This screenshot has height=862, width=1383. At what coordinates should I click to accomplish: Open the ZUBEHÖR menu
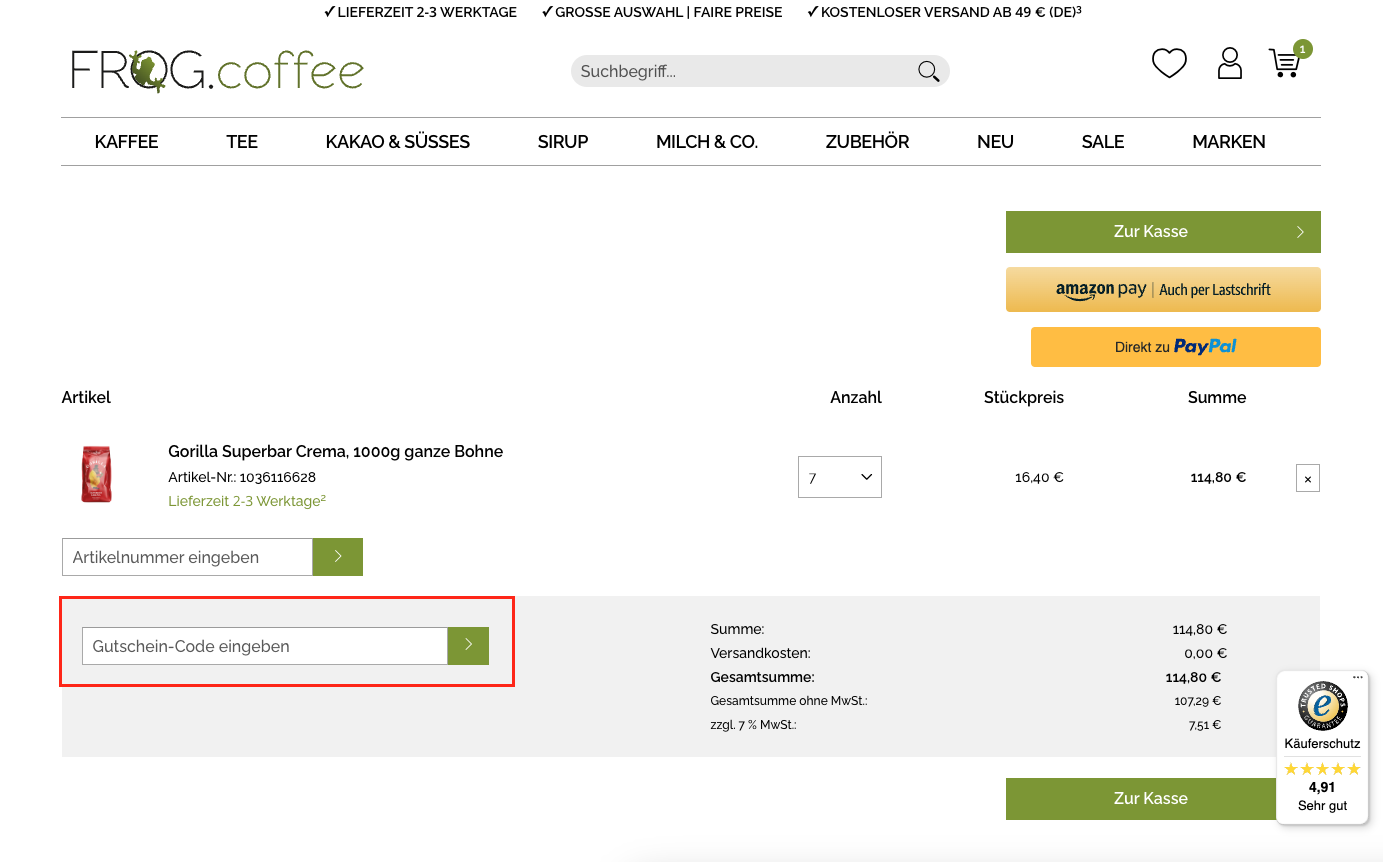(867, 142)
